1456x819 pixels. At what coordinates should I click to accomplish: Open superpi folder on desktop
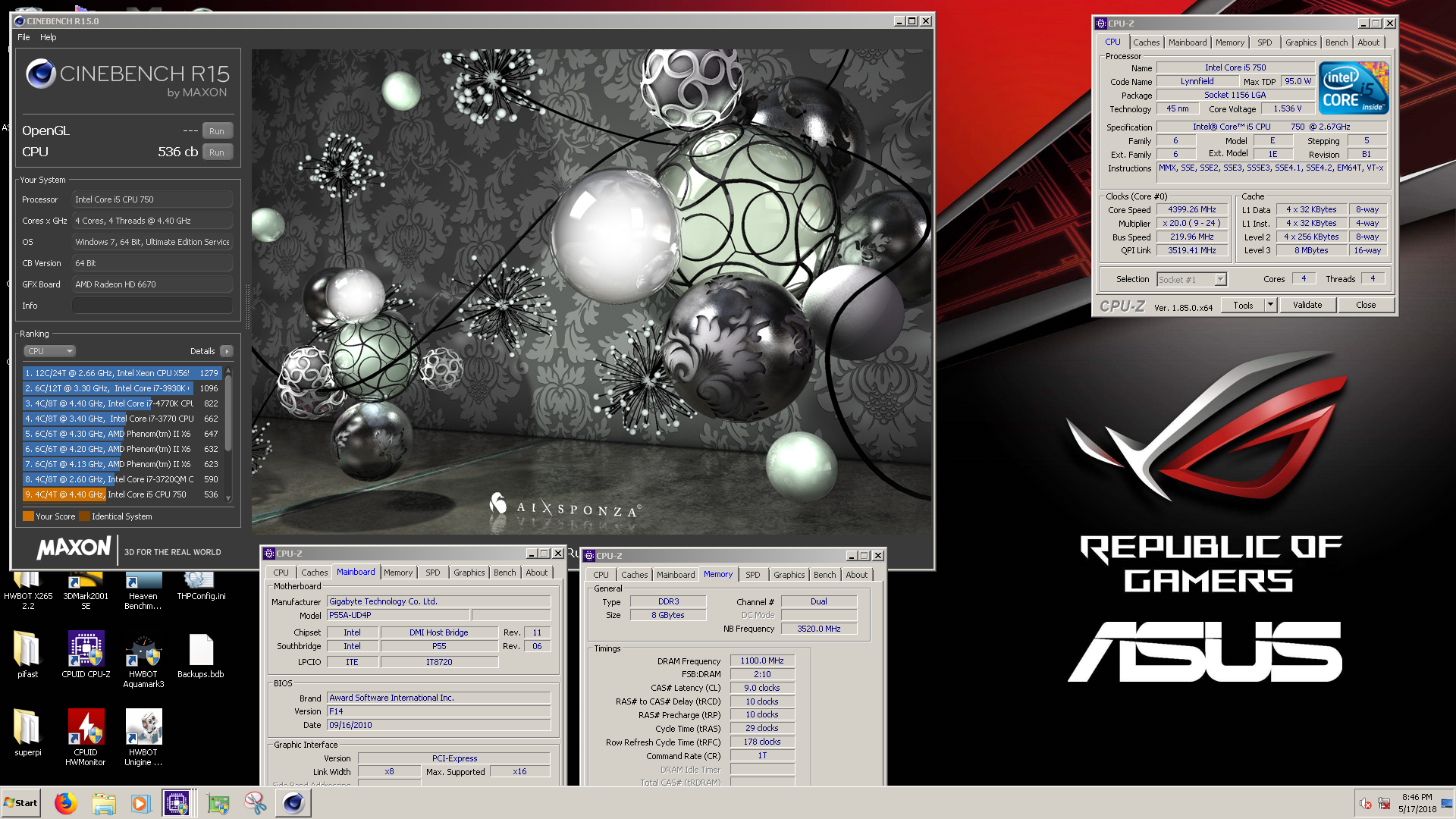[28, 733]
